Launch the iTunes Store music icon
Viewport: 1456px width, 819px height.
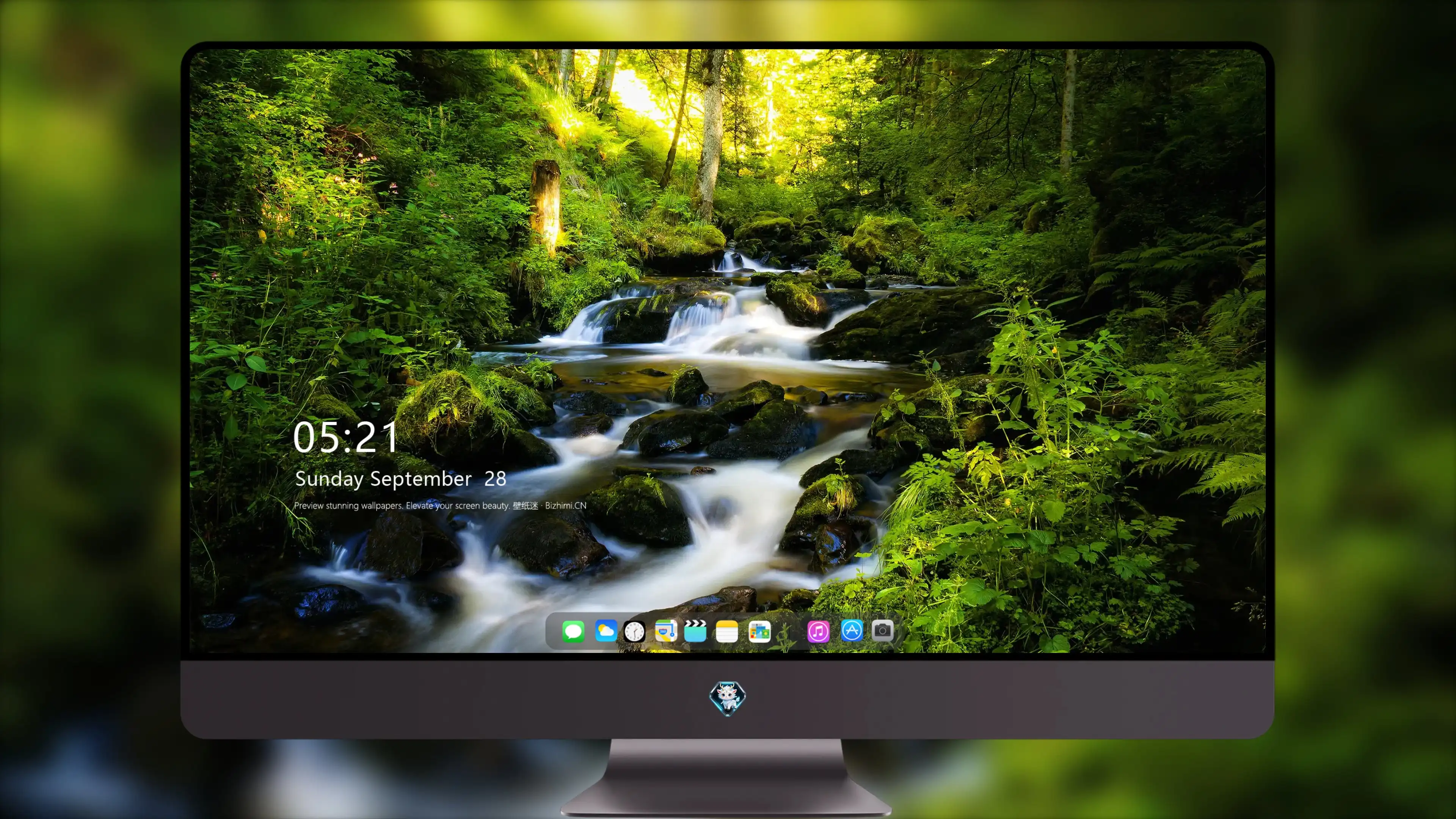click(819, 631)
